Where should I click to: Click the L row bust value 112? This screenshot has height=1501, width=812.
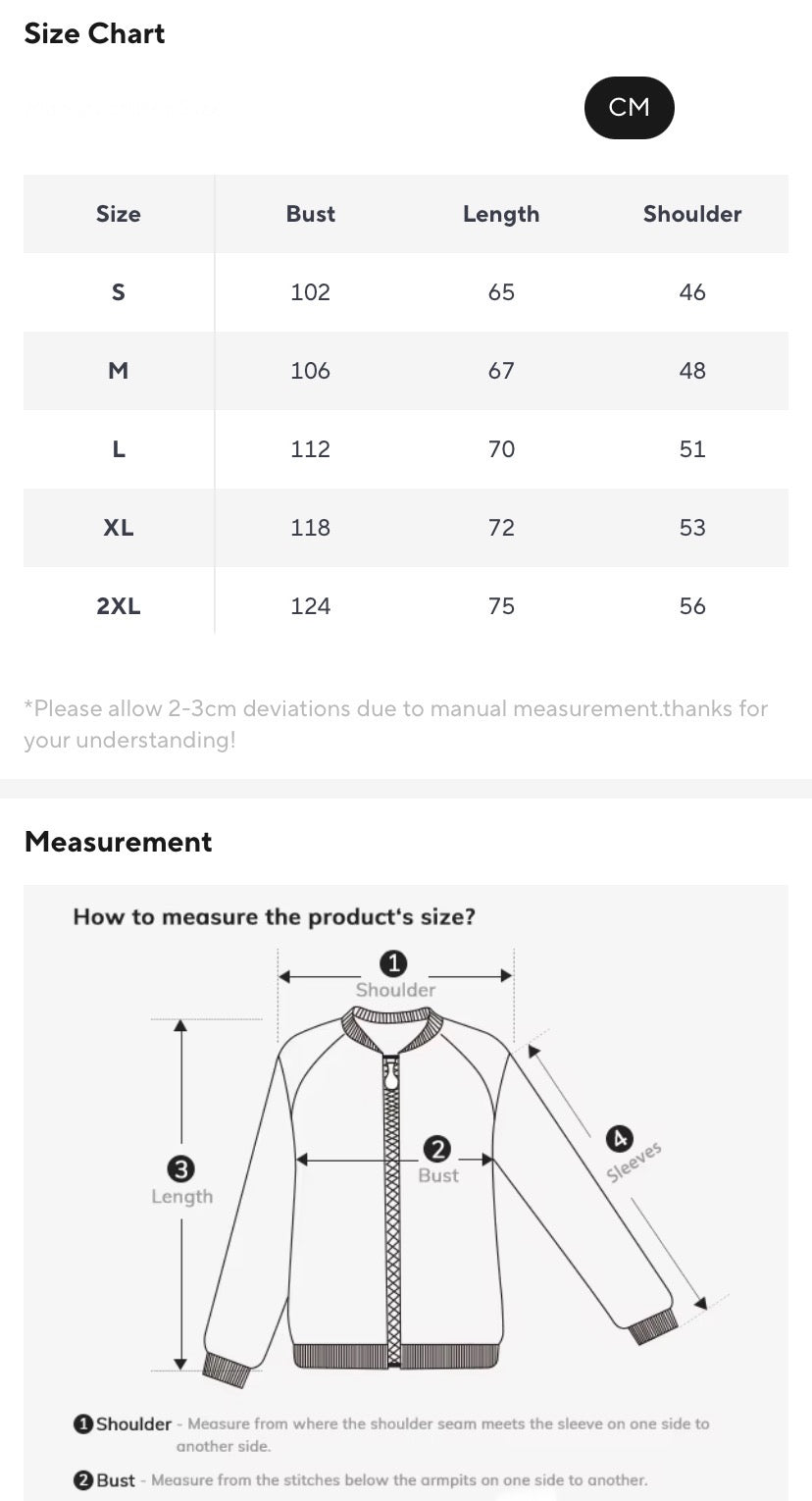click(x=310, y=449)
